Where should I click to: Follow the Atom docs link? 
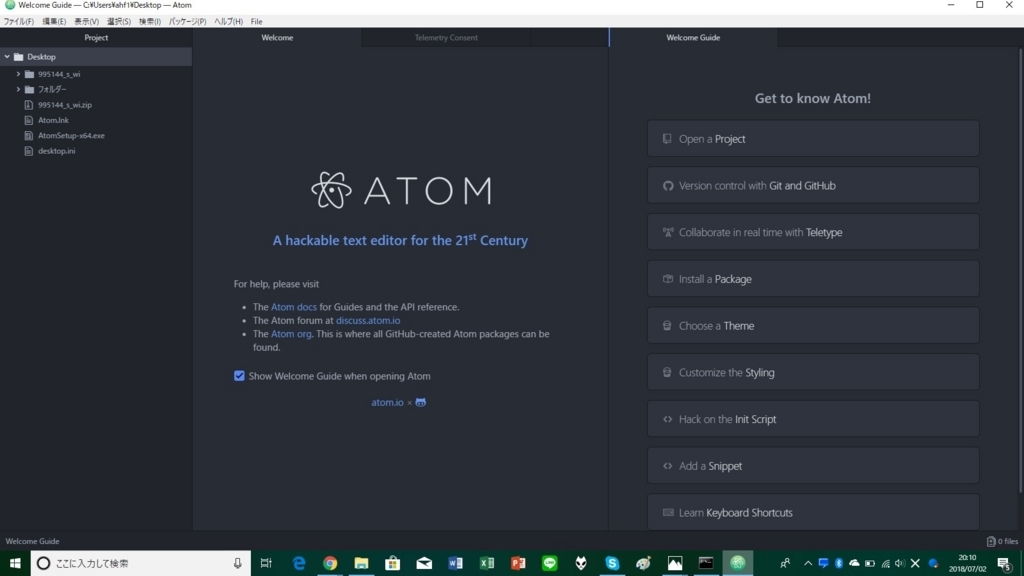pyautogui.click(x=294, y=307)
